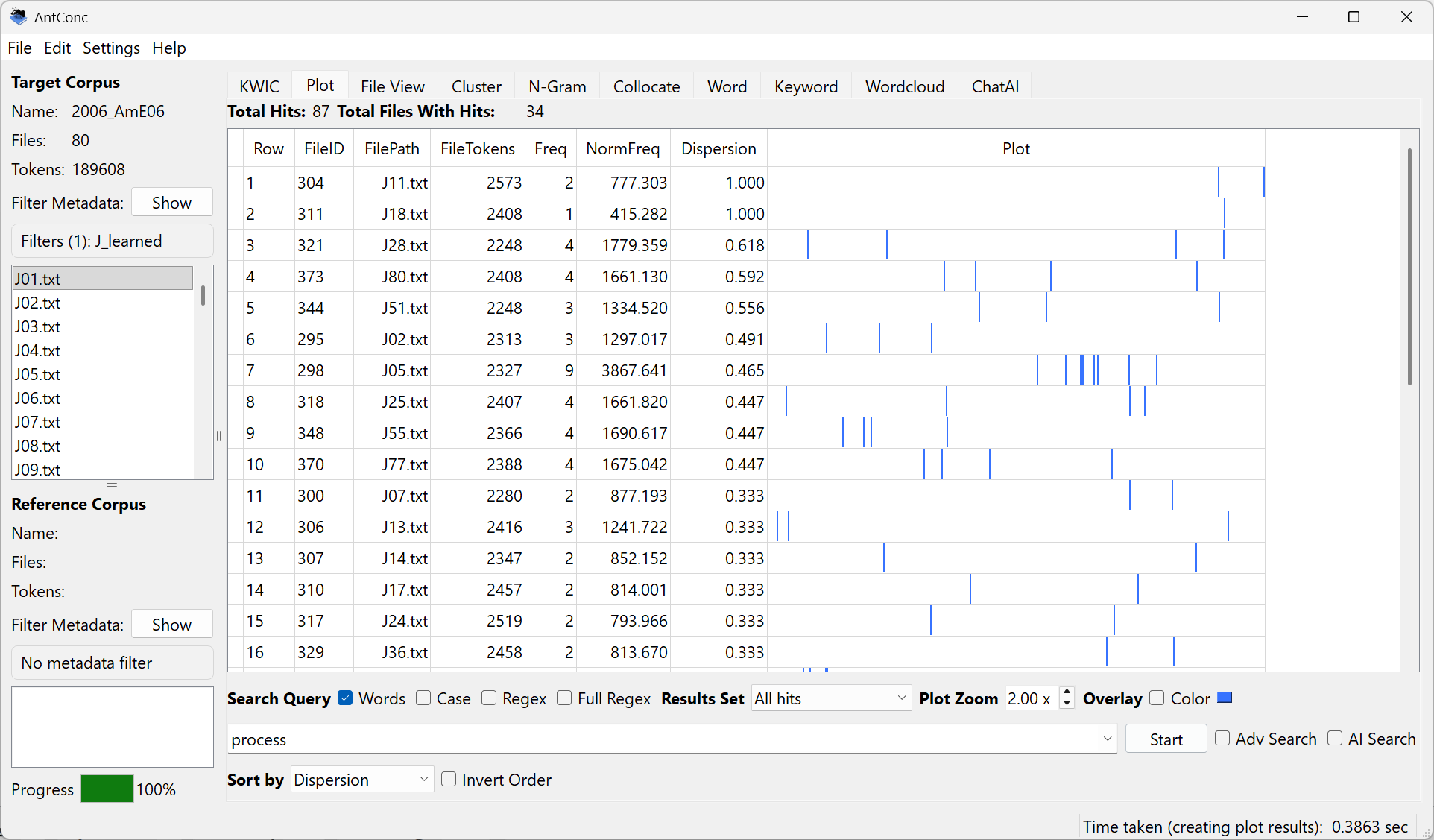Viewport: 1434px width, 840px height.
Task: Click the AntConc app icon in title bar
Action: (x=18, y=16)
